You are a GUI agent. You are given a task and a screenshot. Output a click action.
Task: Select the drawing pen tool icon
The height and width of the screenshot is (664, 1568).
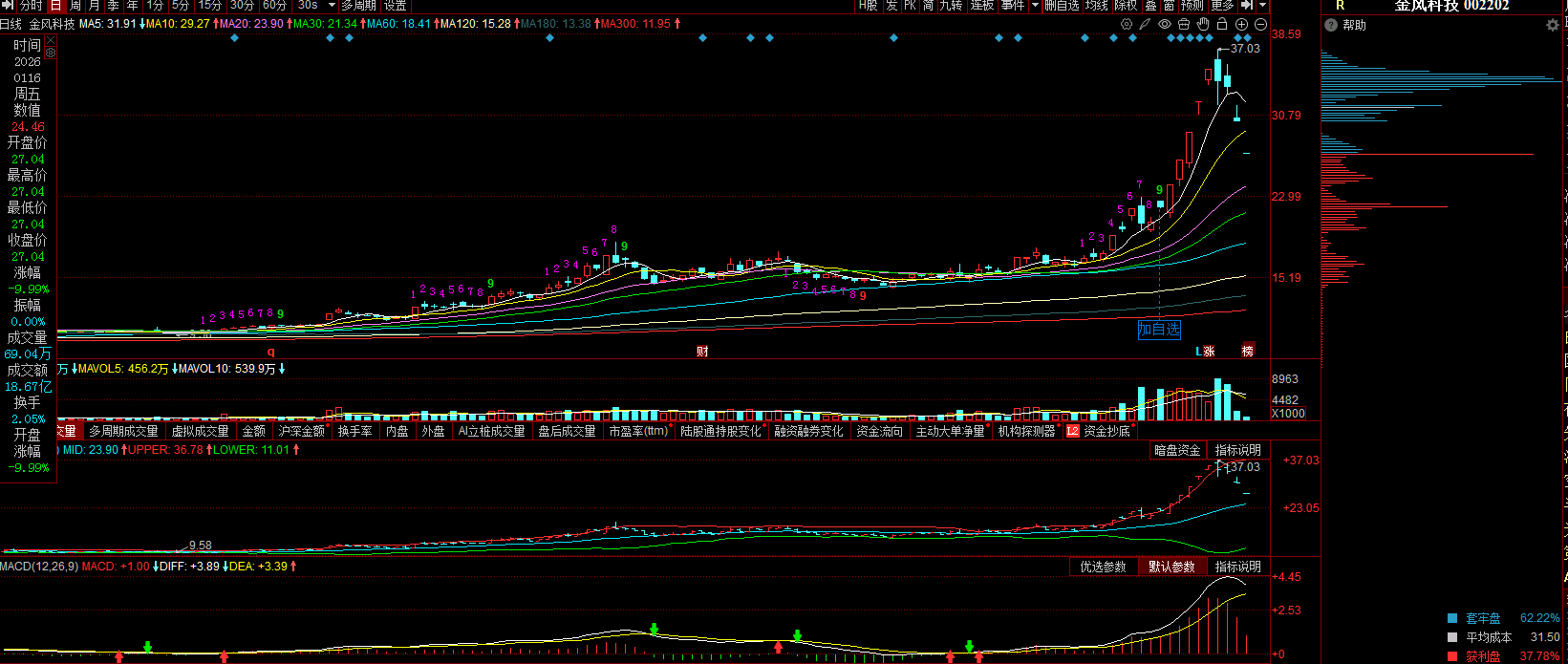tap(1145, 24)
